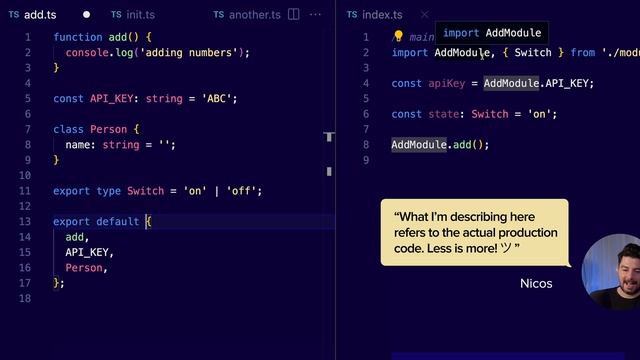Viewport: 640px width, 360px height.
Task: Click the TypeScript icon on init.ts tab
Action: click(116, 15)
